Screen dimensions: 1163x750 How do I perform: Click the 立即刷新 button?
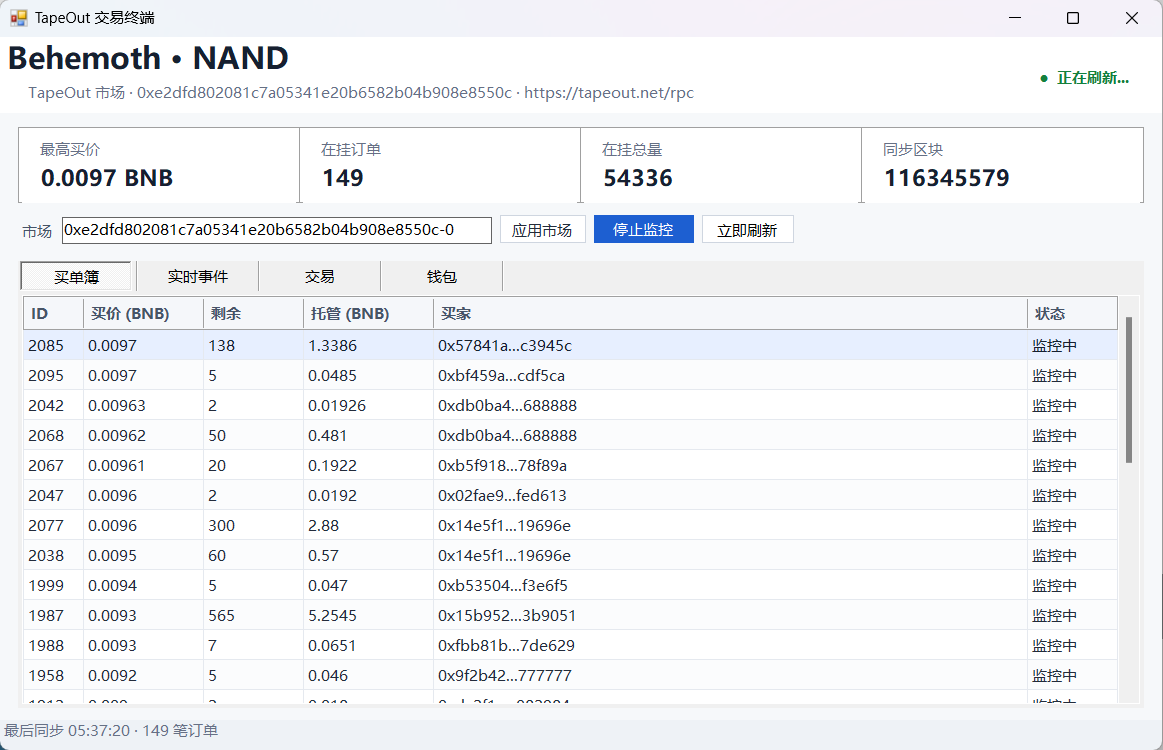click(x=747, y=230)
